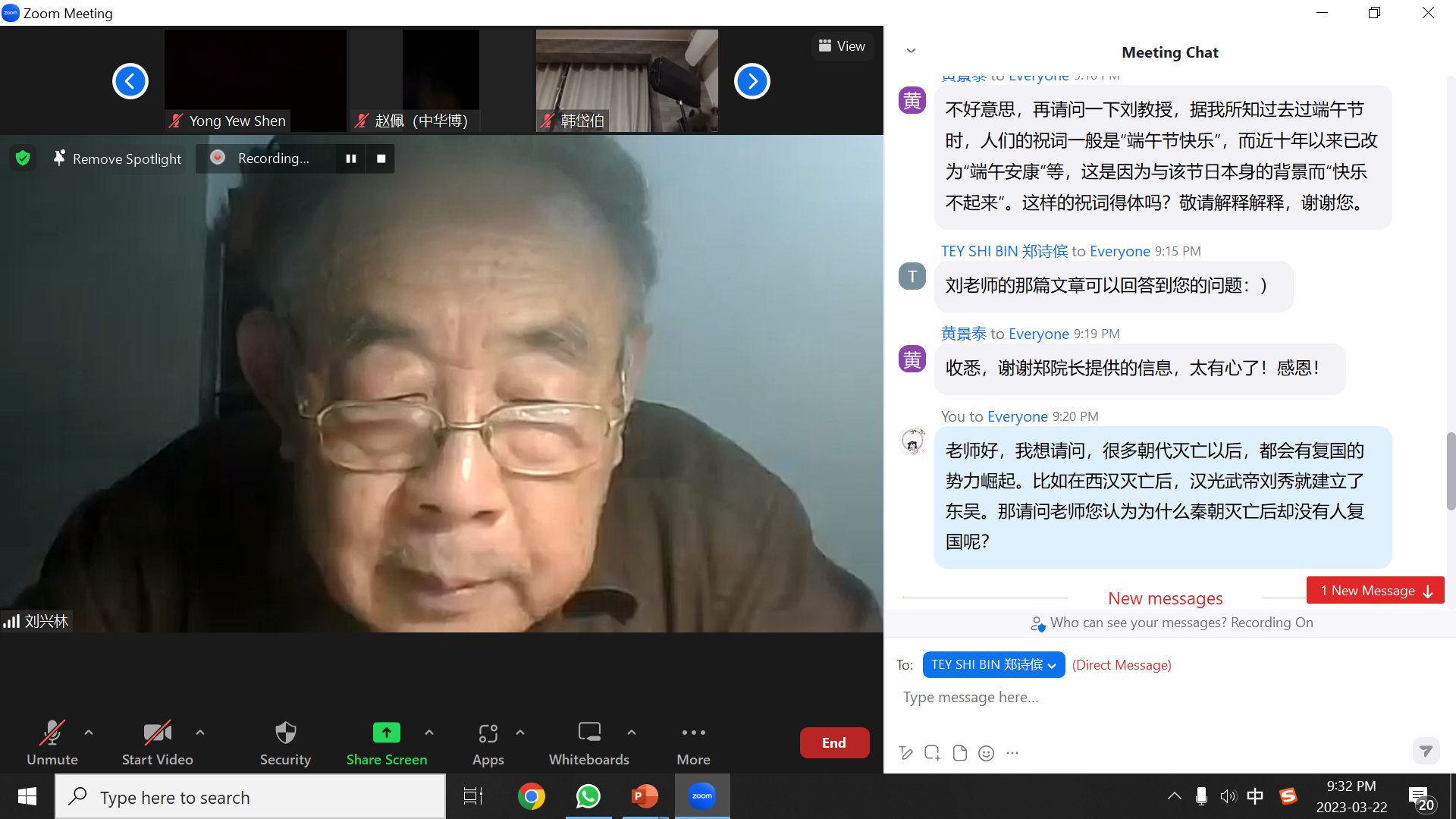This screenshot has height=819, width=1456.
Task: Click the Recording indicator label
Action: pos(273,158)
